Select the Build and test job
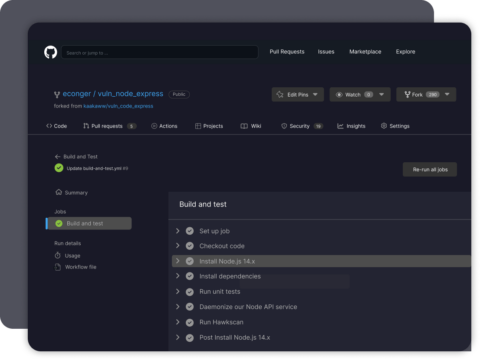Screen dimensions: 480x360 pyautogui.click(x=89, y=223)
